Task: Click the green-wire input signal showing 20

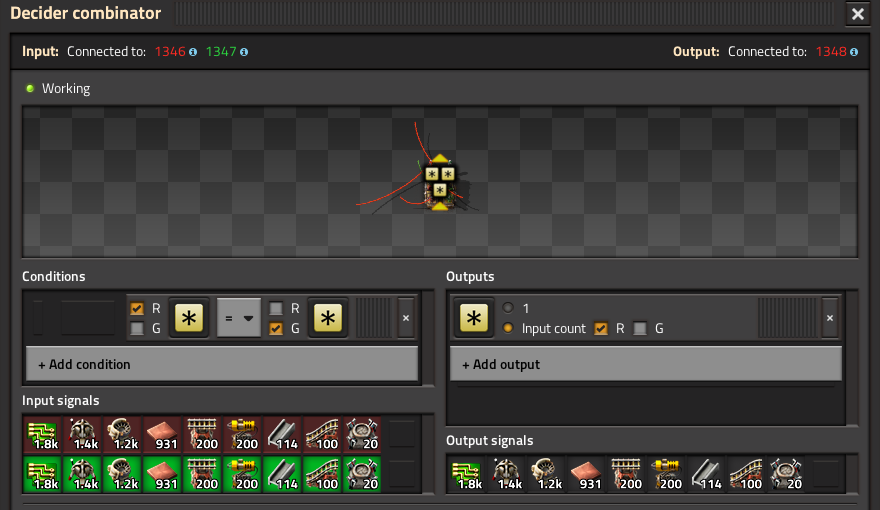Action: click(x=362, y=475)
